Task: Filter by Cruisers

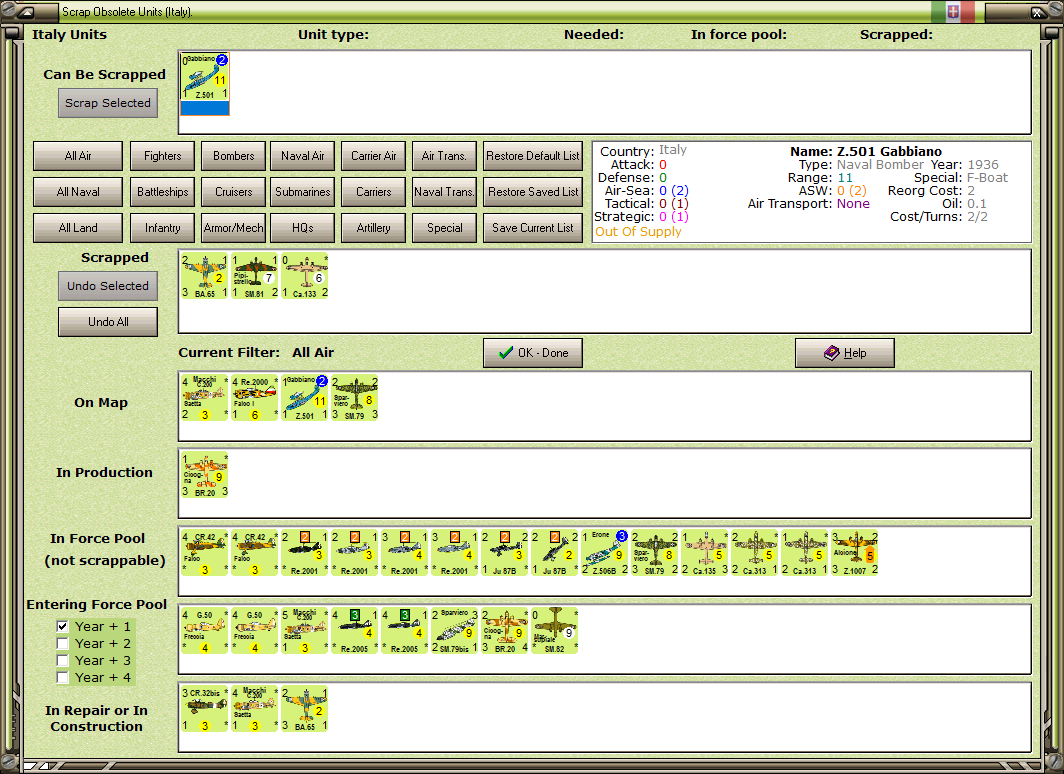Action: (x=233, y=192)
